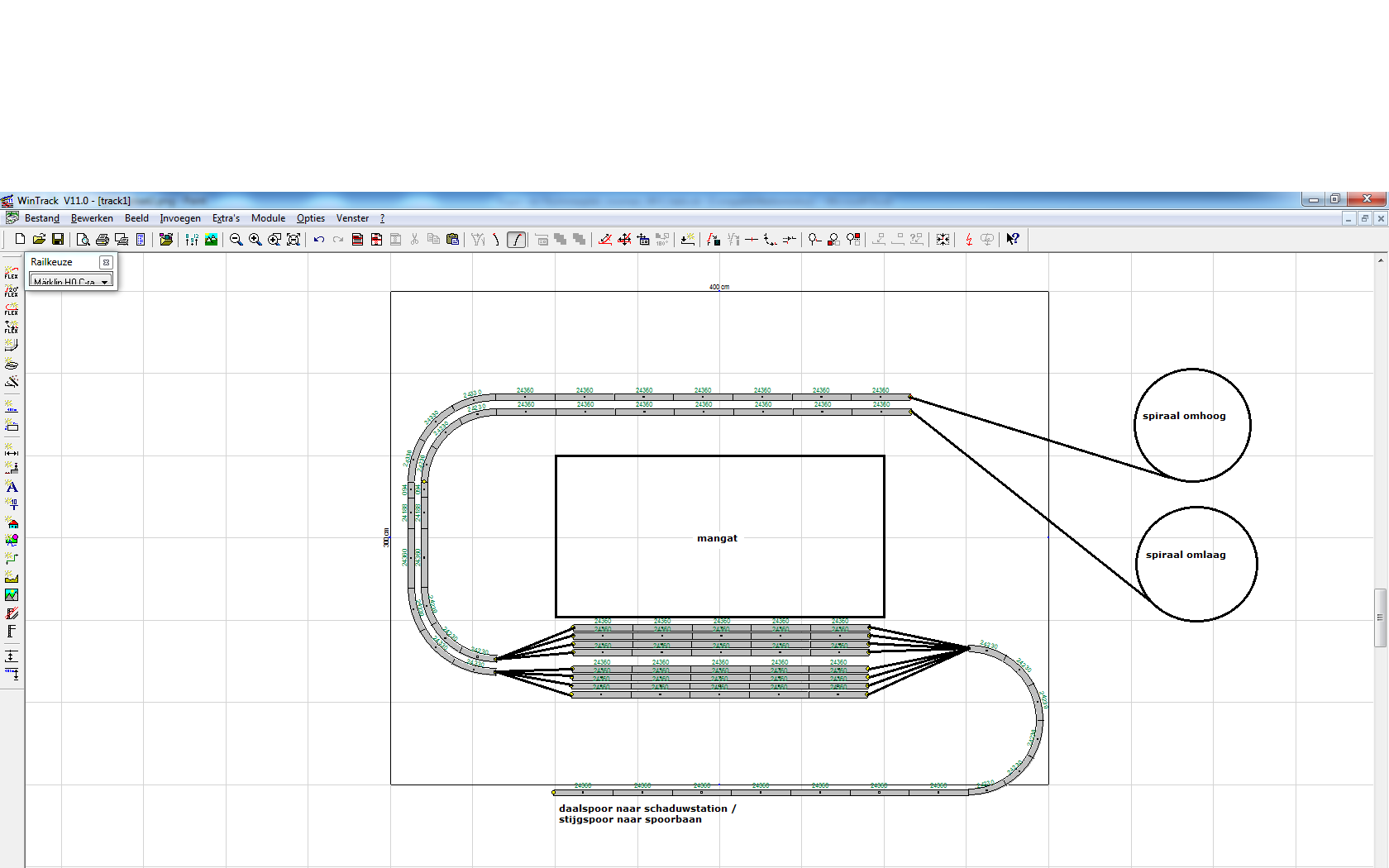Paste from clipboard
This screenshot has width=1389, height=868.
coord(452,239)
